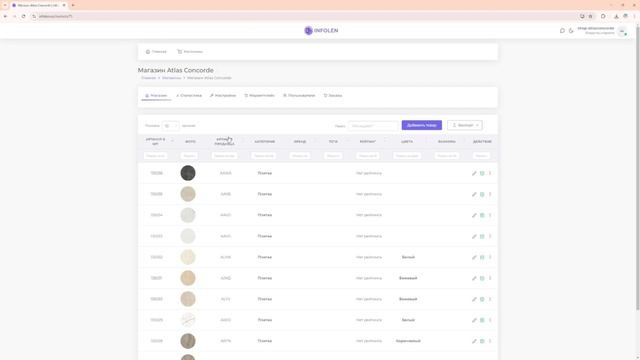Focus the table search input field
640x360 pixels.
(x=373, y=126)
